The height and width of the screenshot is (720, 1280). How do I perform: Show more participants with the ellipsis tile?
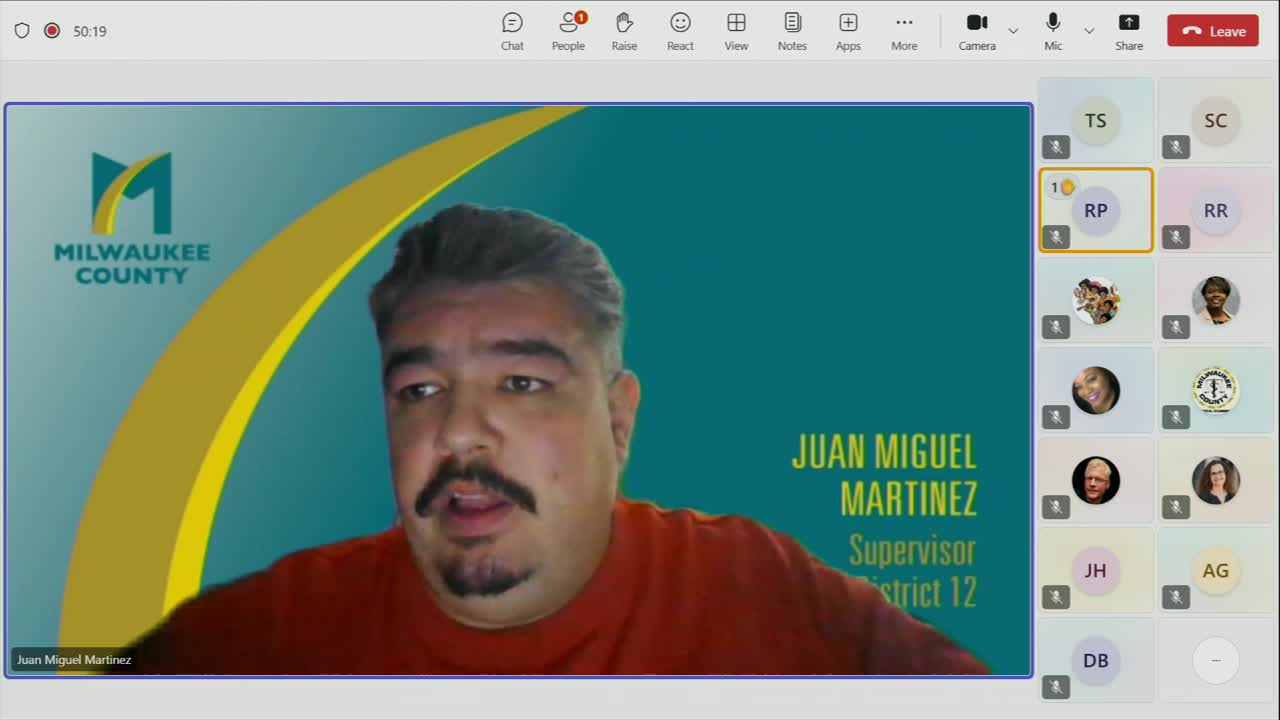tap(1216, 660)
